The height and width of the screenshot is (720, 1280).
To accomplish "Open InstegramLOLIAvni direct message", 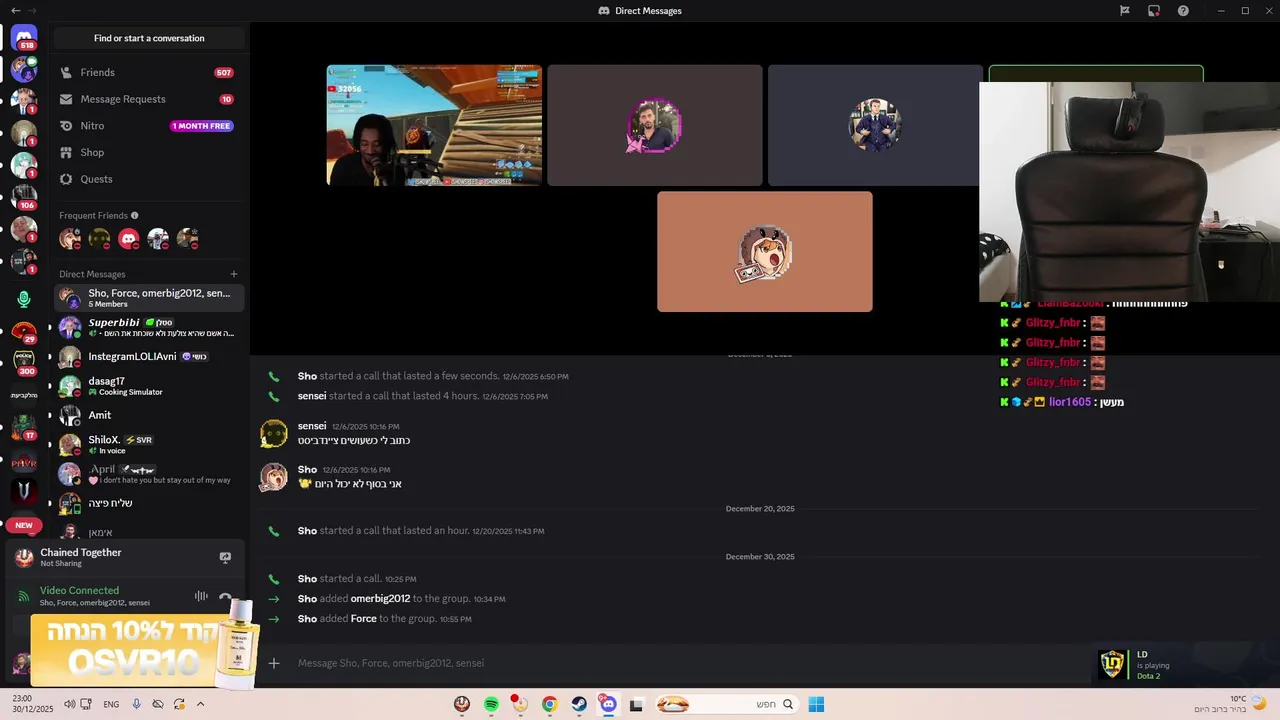I will pos(149,357).
